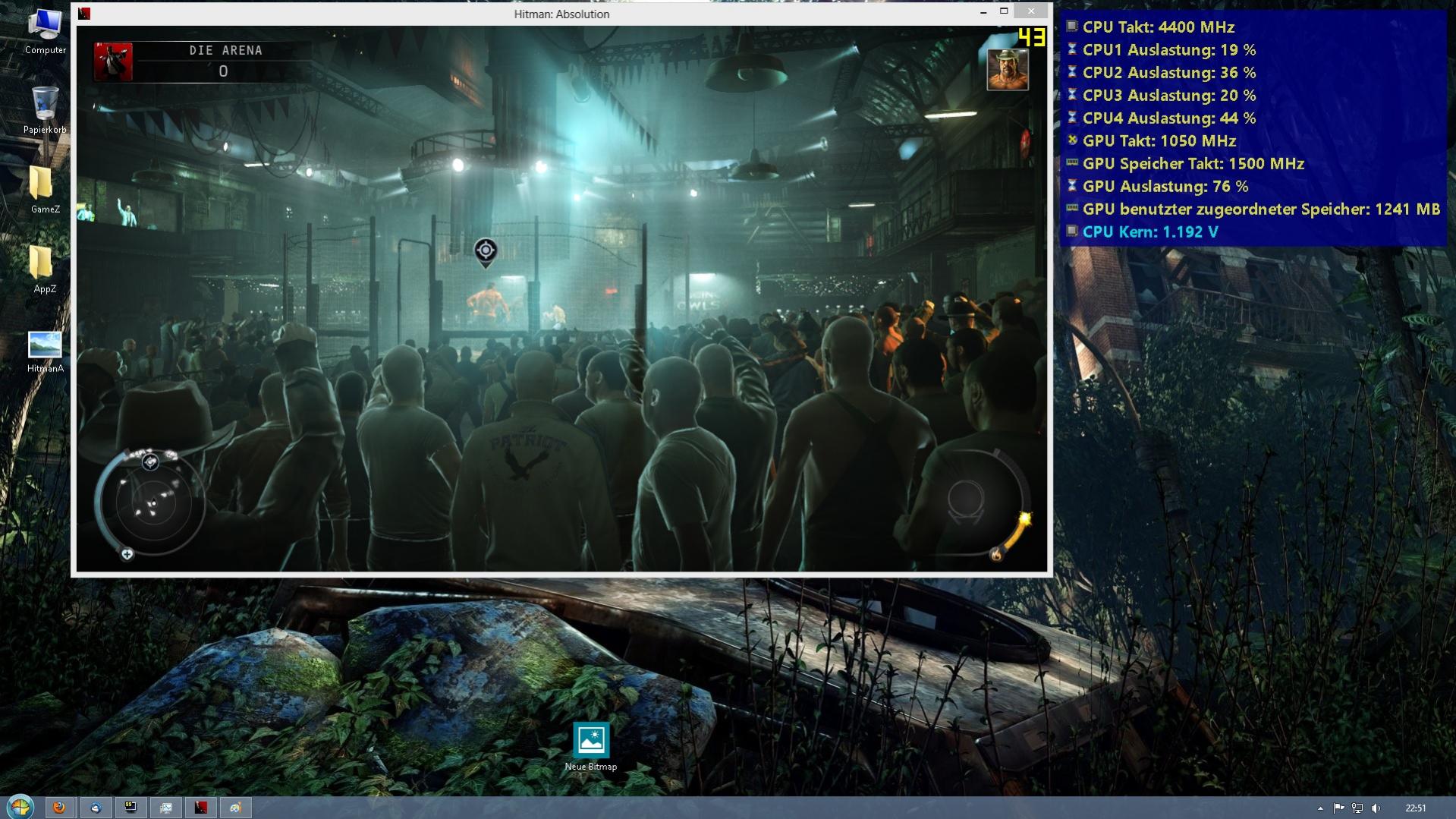Click the yellow 43 FPS counter
The image size is (1456, 819).
coord(1031,37)
